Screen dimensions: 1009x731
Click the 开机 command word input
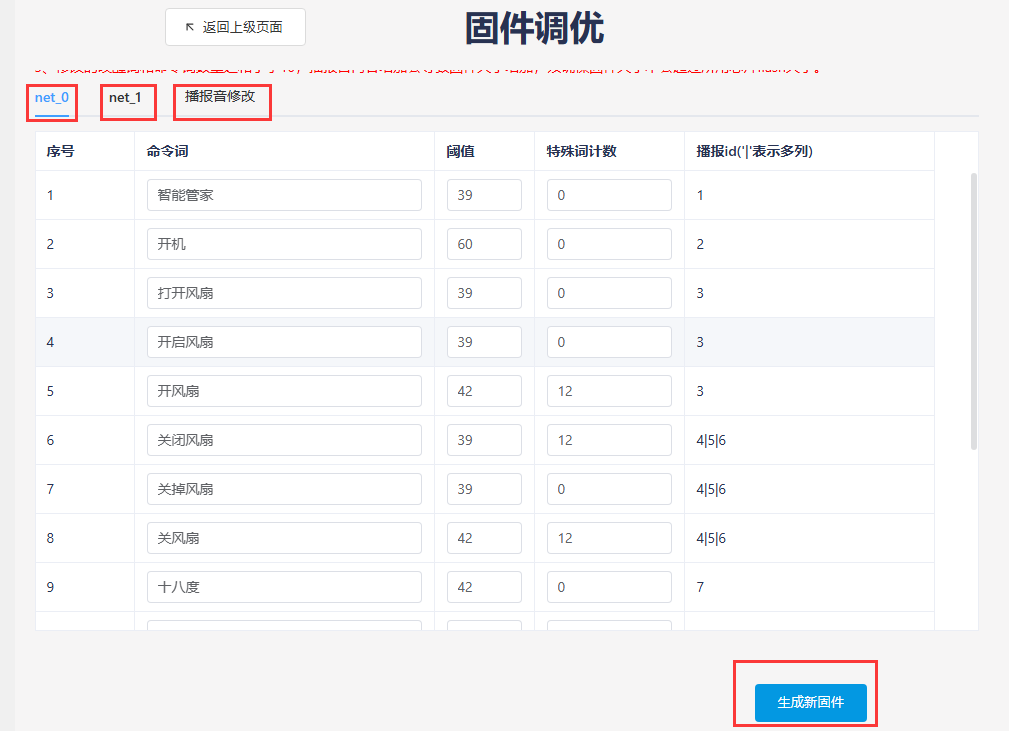(x=284, y=244)
